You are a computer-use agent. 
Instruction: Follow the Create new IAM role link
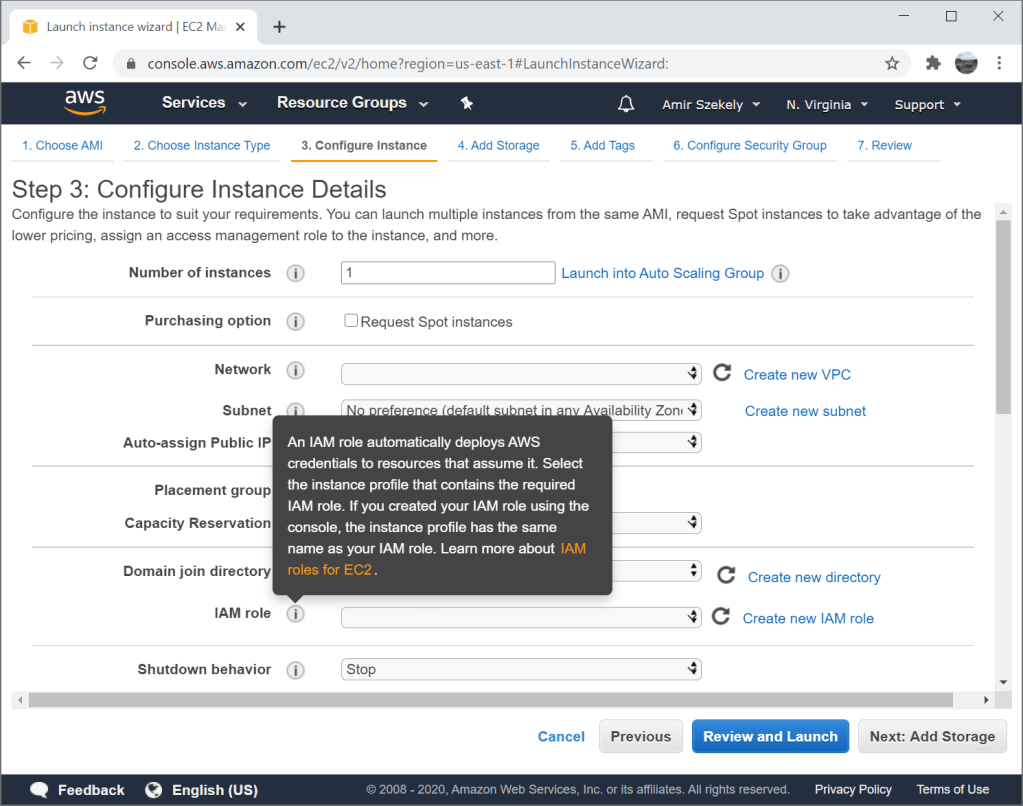[808, 618]
